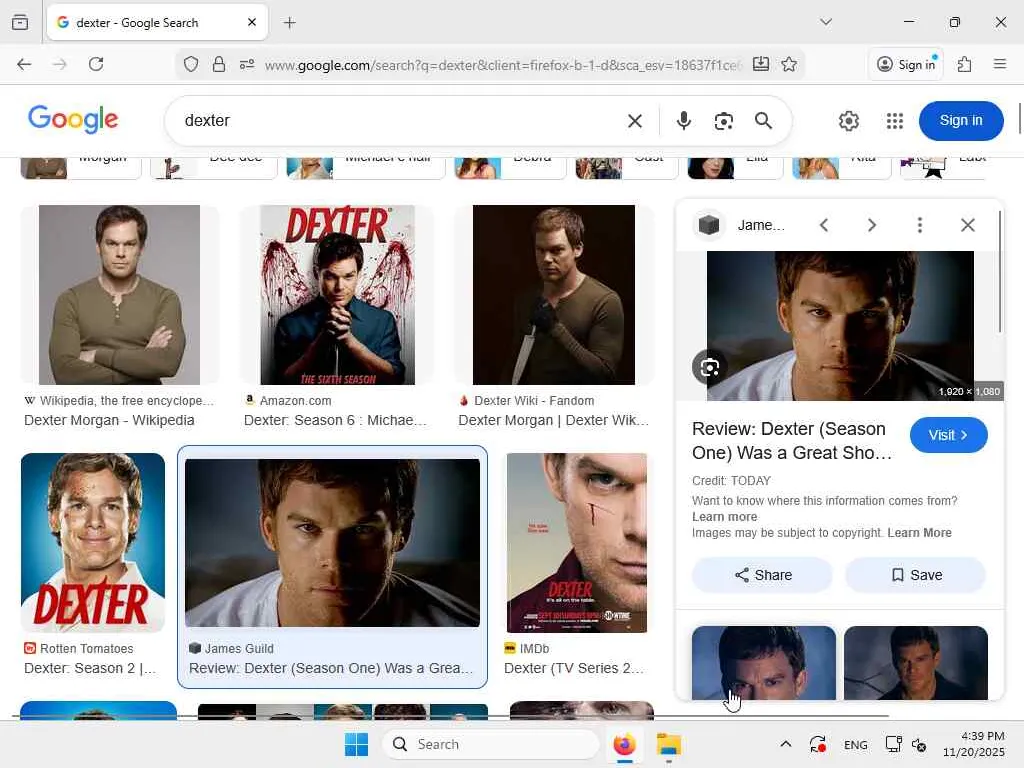Screen dimensions: 1024x768
Task: Close the image preview panel
Action: point(968,225)
